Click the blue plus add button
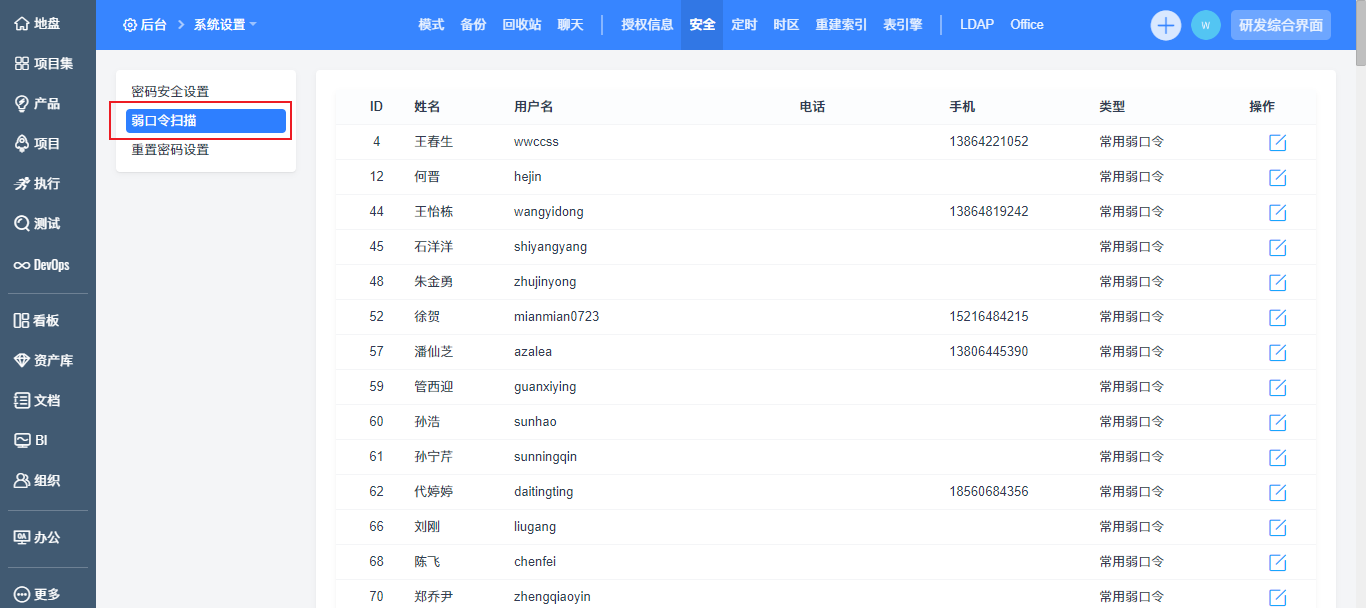 pos(1166,25)
